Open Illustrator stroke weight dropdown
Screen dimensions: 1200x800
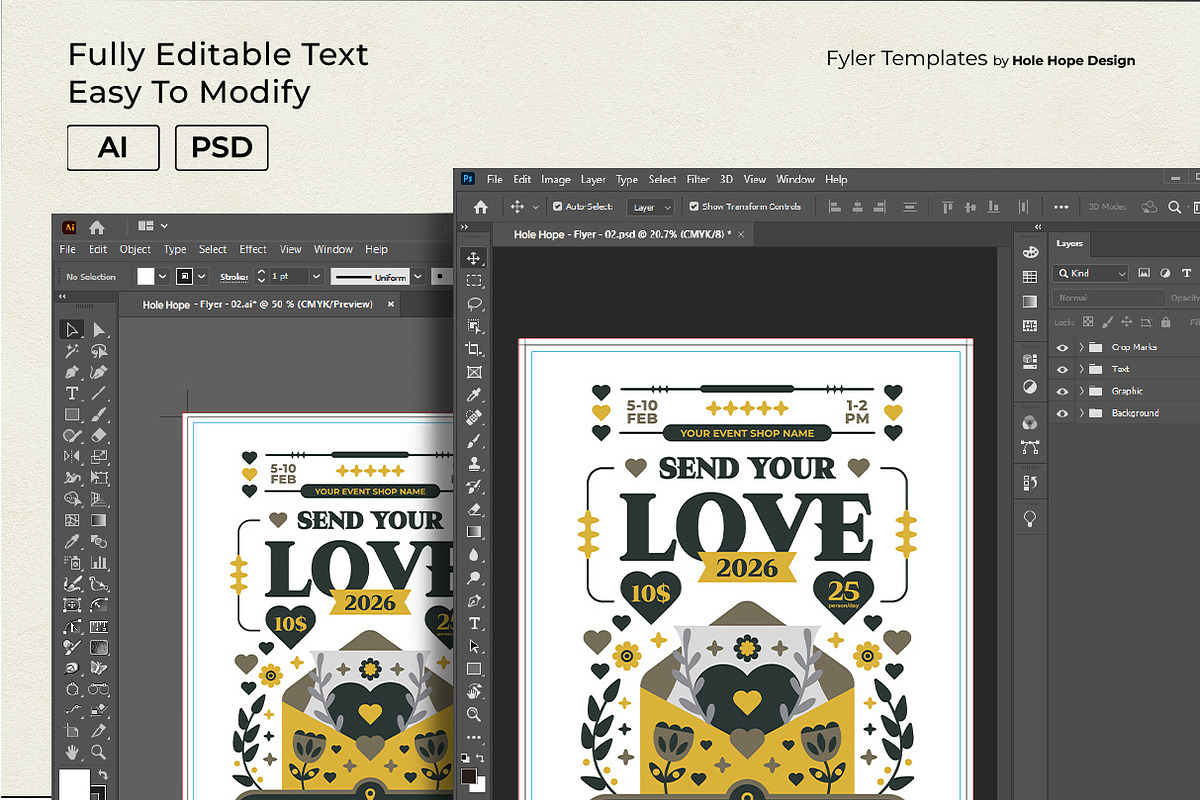coord(317,276)
